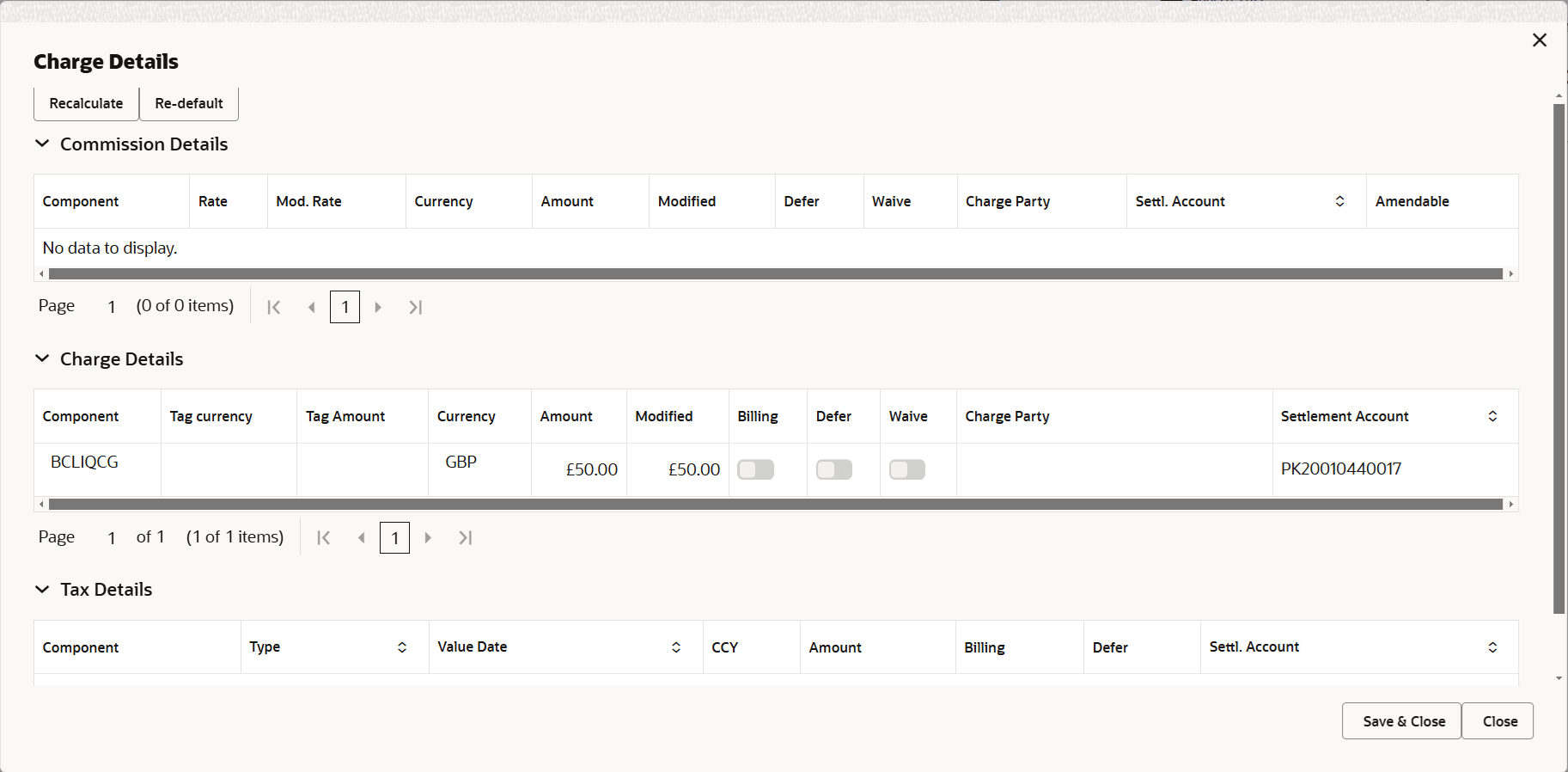Click Charge Details table horizontal scrollbar

(776, 504)
